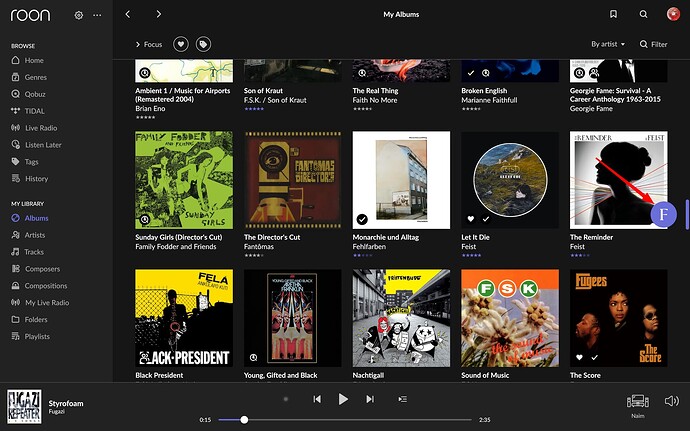
Task: Open Composers in My Library
Action: [36, 269]
